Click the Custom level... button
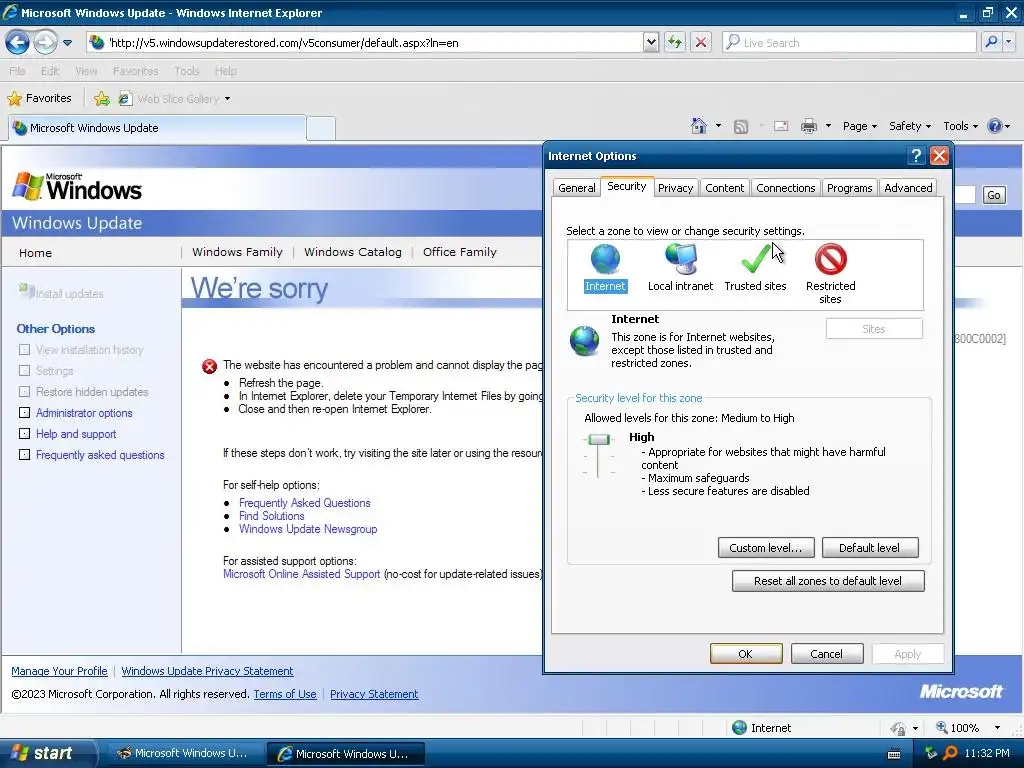Image resolution: width=1024 pixels, height=768 pixels. pos(765,548)
